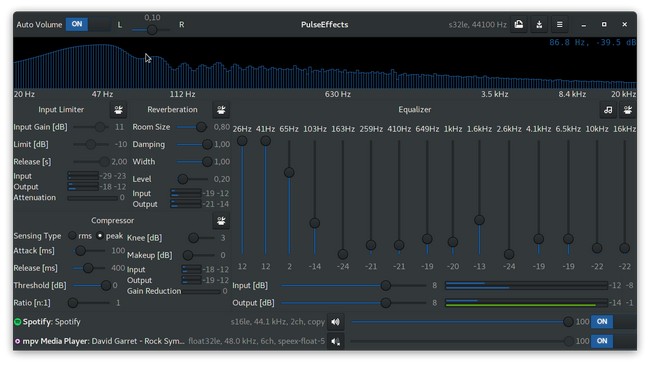Mute the Spotify stream speaker icon
Screen dimensions: 650x365
coord(335,322)
